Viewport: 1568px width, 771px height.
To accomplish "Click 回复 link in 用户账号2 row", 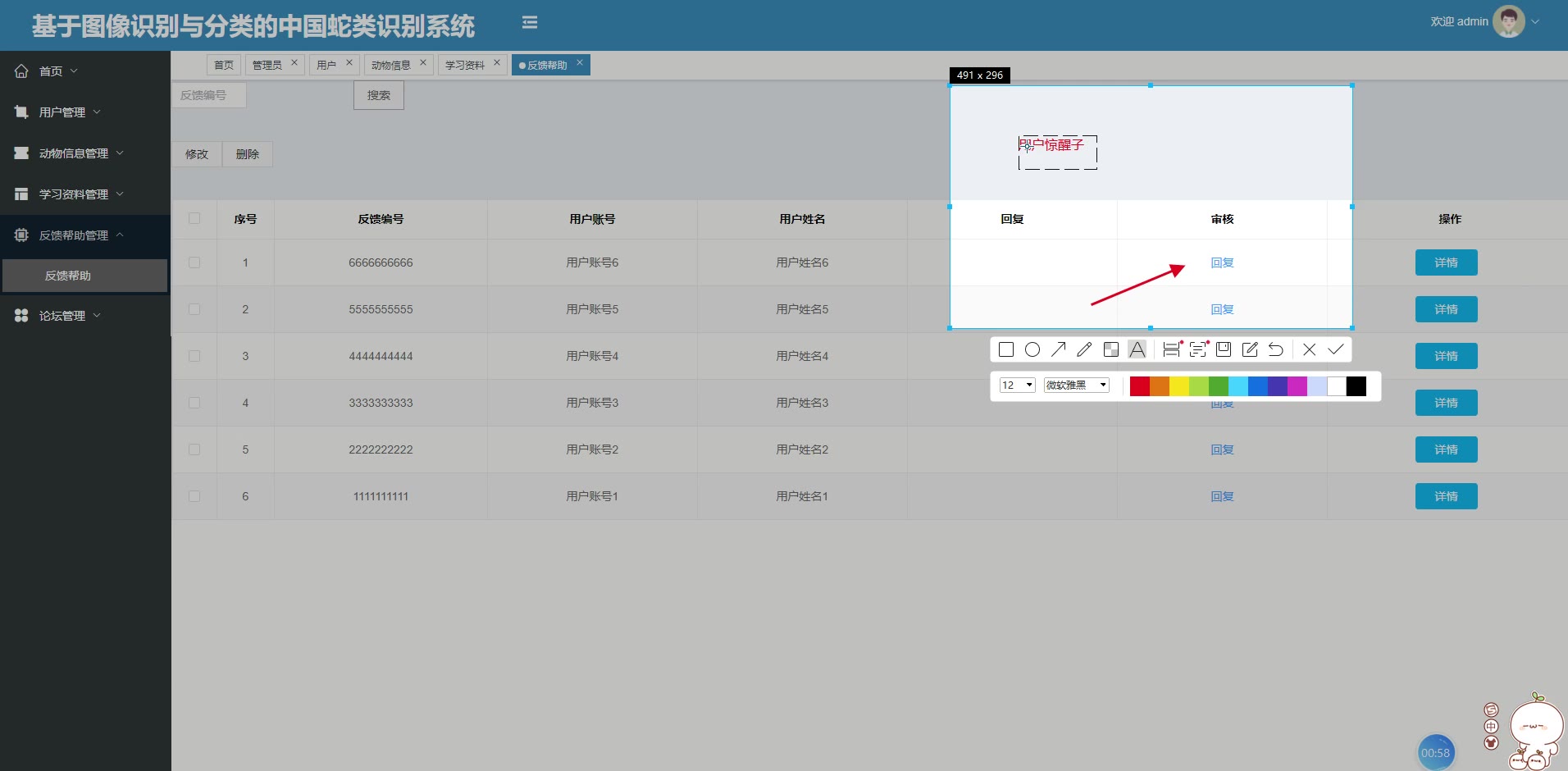I will (1222, 449).
